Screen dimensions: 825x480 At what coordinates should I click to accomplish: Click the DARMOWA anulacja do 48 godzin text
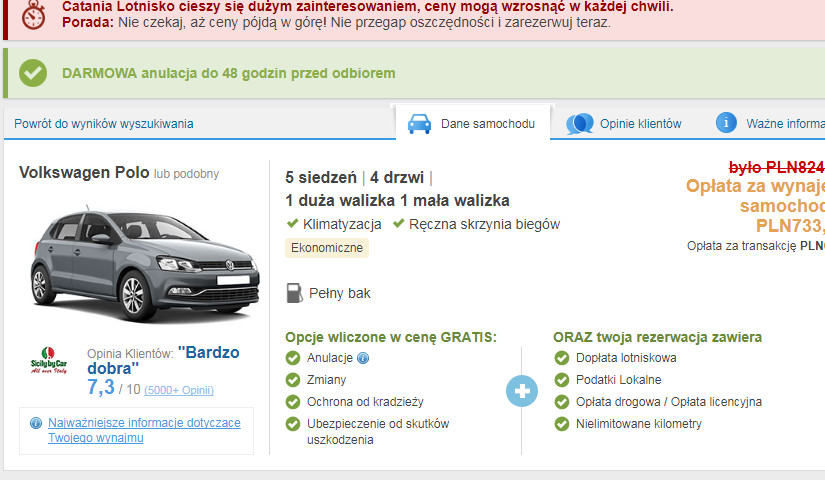[x=228, y=73]
